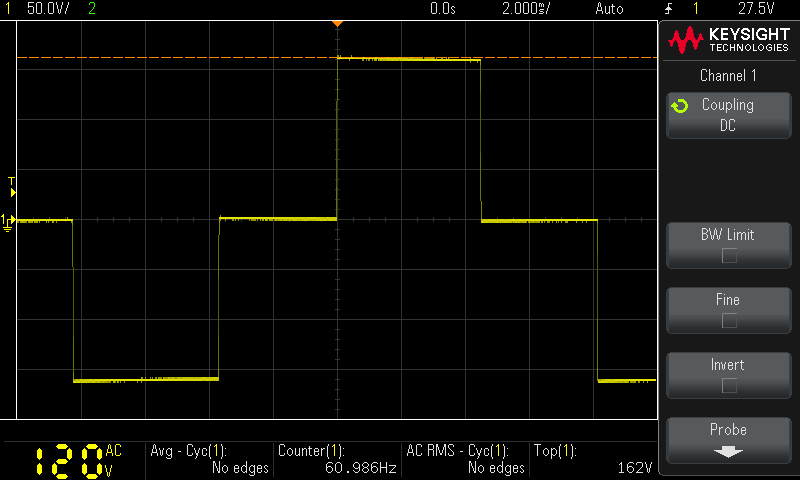The image size is (800, 480).
Task: Click the large 120 V AC readout
Action: pos(70,460)
